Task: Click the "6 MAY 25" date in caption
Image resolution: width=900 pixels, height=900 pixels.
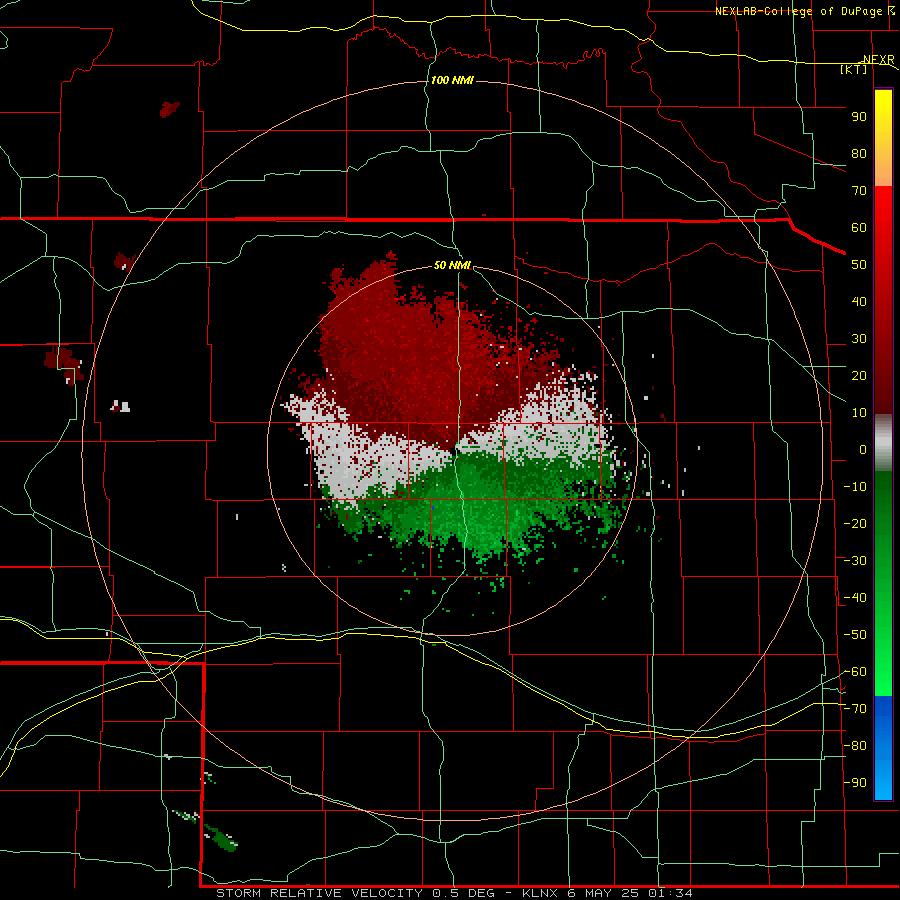Action: pos(603,893)
